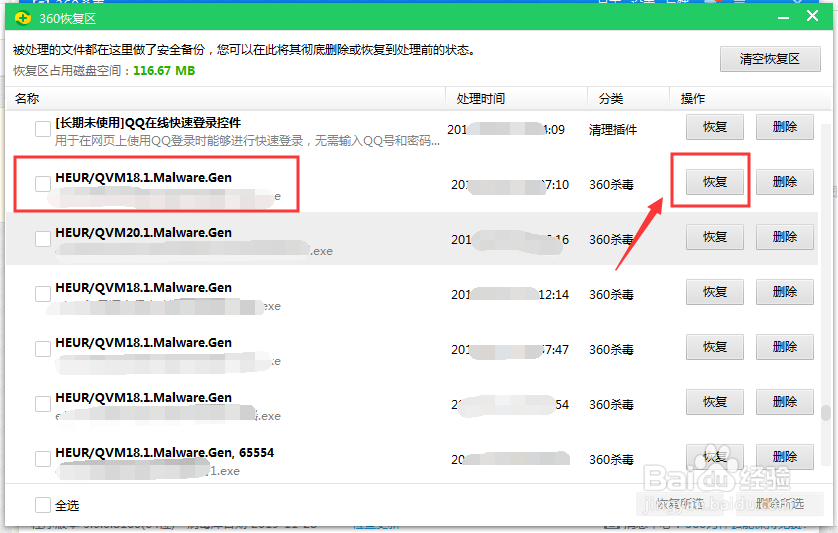Click the list's vertical scrollbar thumb
The image size is (838, 533).
click(826, 413)
